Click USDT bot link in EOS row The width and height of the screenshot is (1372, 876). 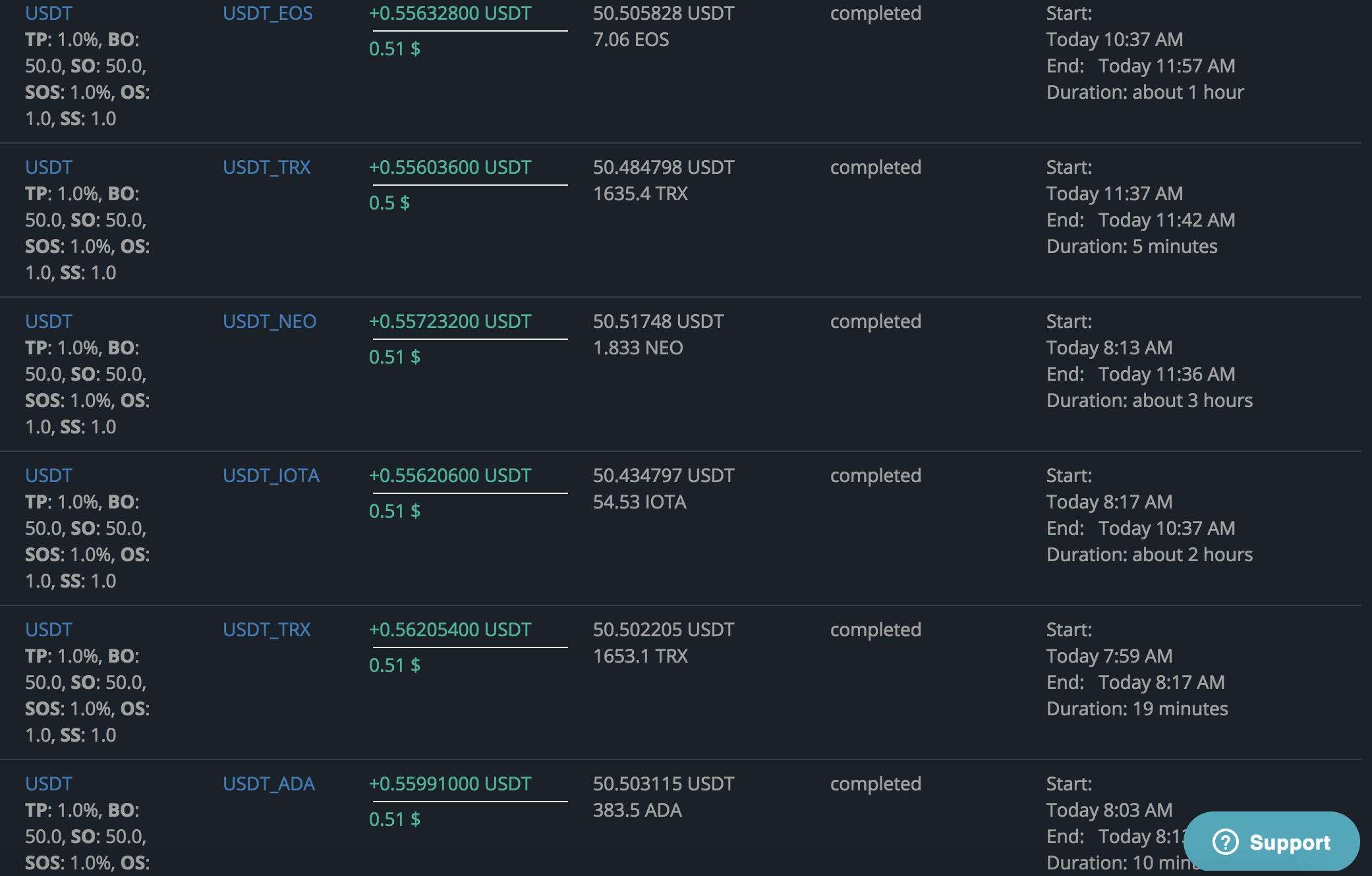click(x=49, y=13)
